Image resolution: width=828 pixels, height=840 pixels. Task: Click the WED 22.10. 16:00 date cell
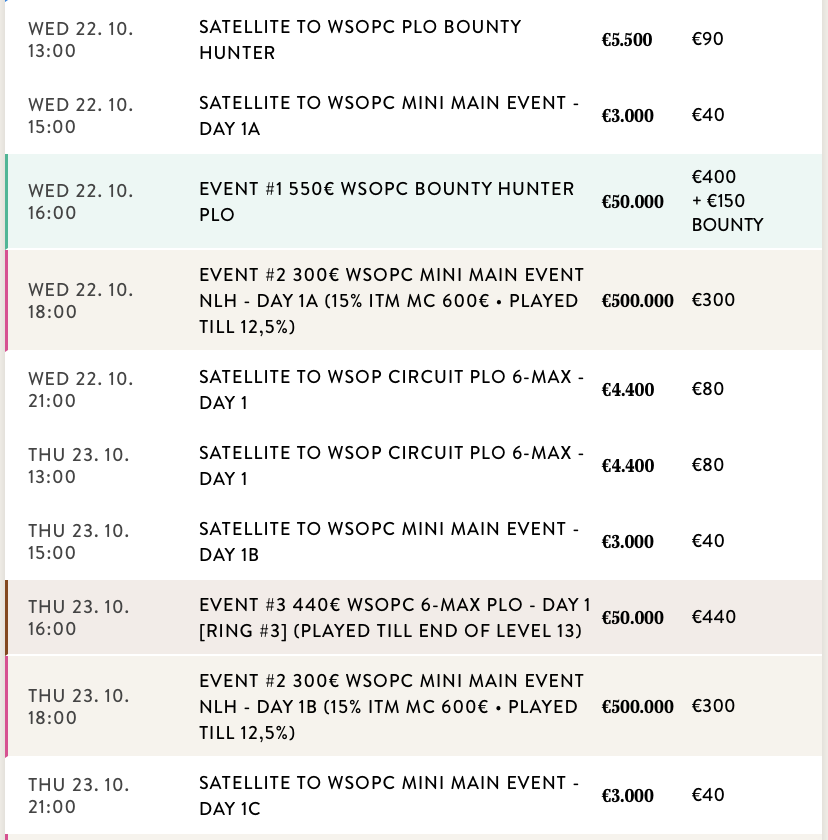click(81, 202)
